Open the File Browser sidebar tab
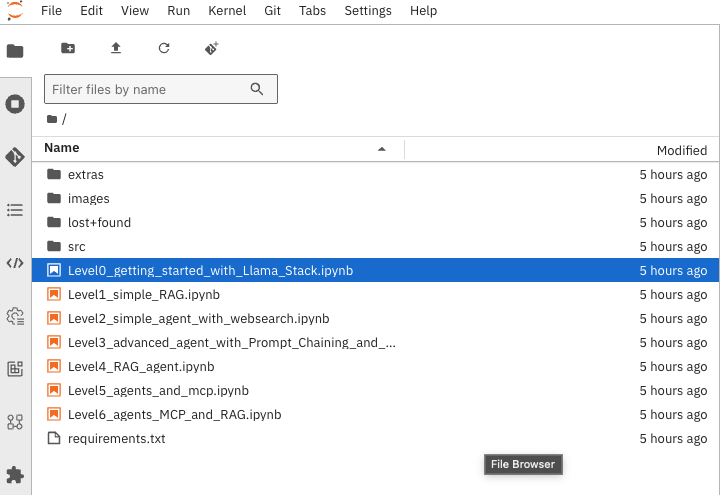Screen dimensions: 720x495 click(x=15, y=51)
